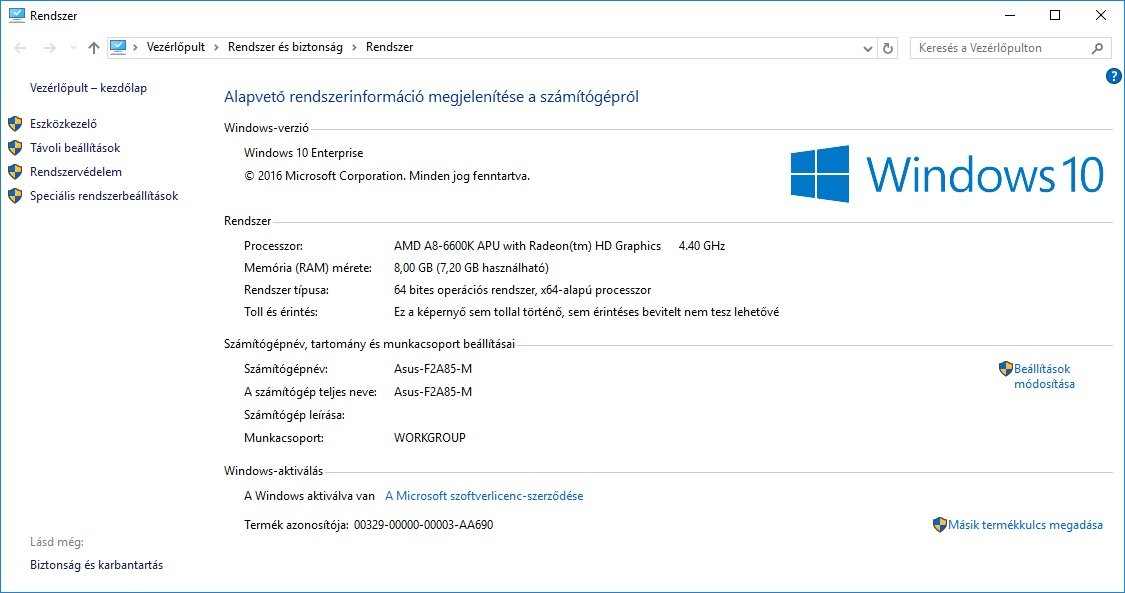
Task: Open Help with the question mark icon
Action: pyautogui.click(x=1114, y=76)
